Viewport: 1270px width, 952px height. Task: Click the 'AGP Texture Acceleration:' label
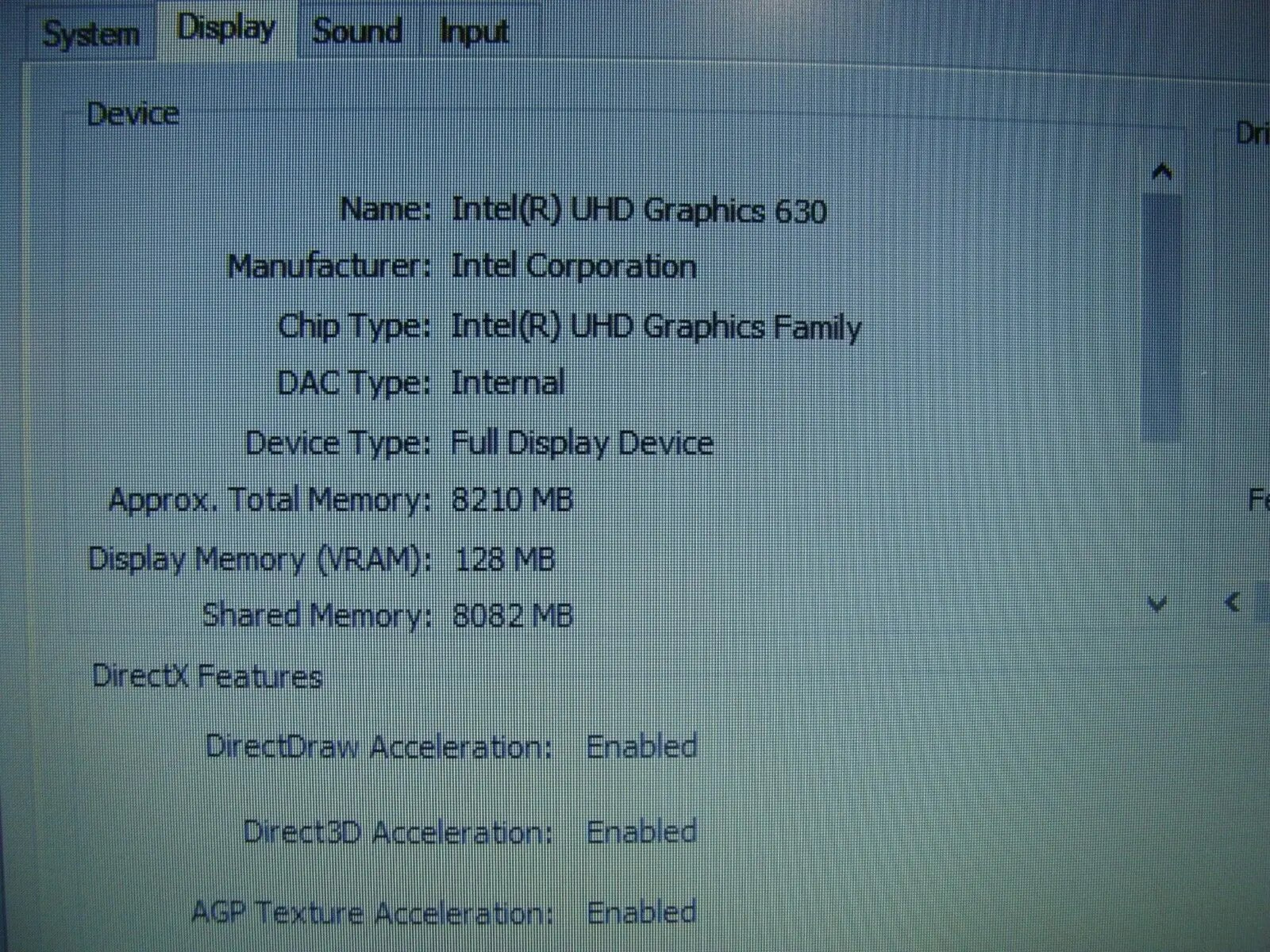[372, 913]
